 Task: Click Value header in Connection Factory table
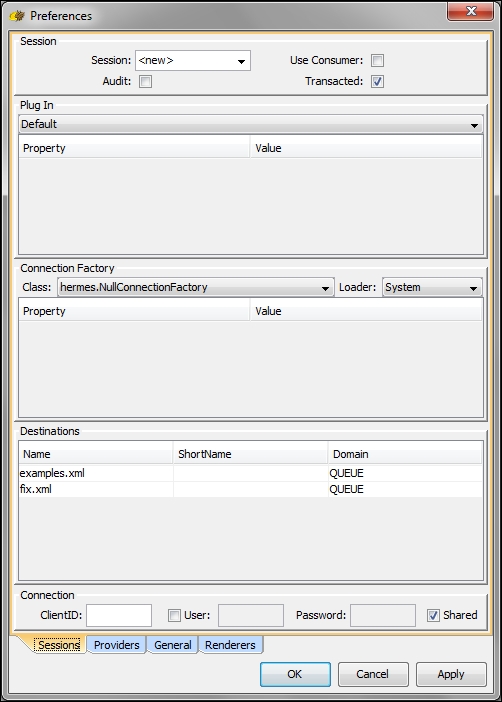point(366,311)
